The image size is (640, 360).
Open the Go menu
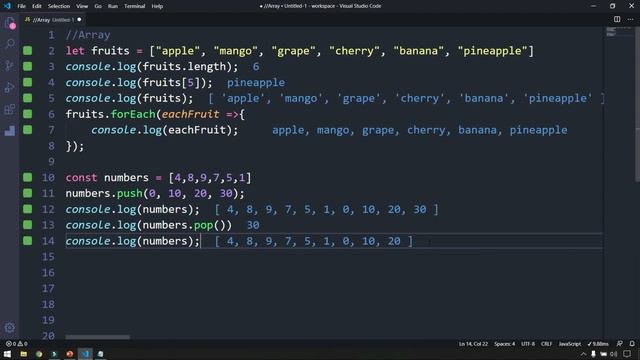pyautogui.click(x=98, y=6)
